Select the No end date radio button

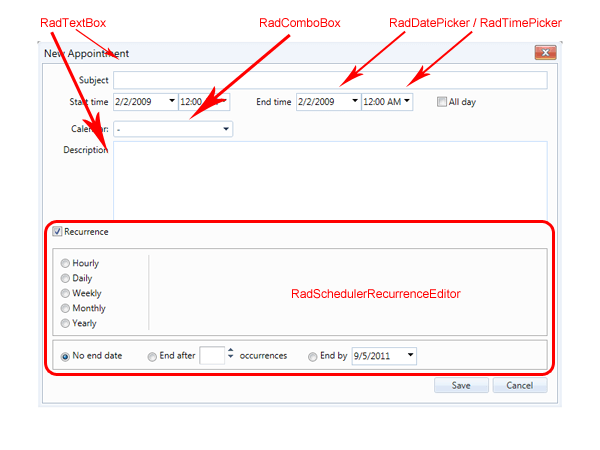point(66,356)
